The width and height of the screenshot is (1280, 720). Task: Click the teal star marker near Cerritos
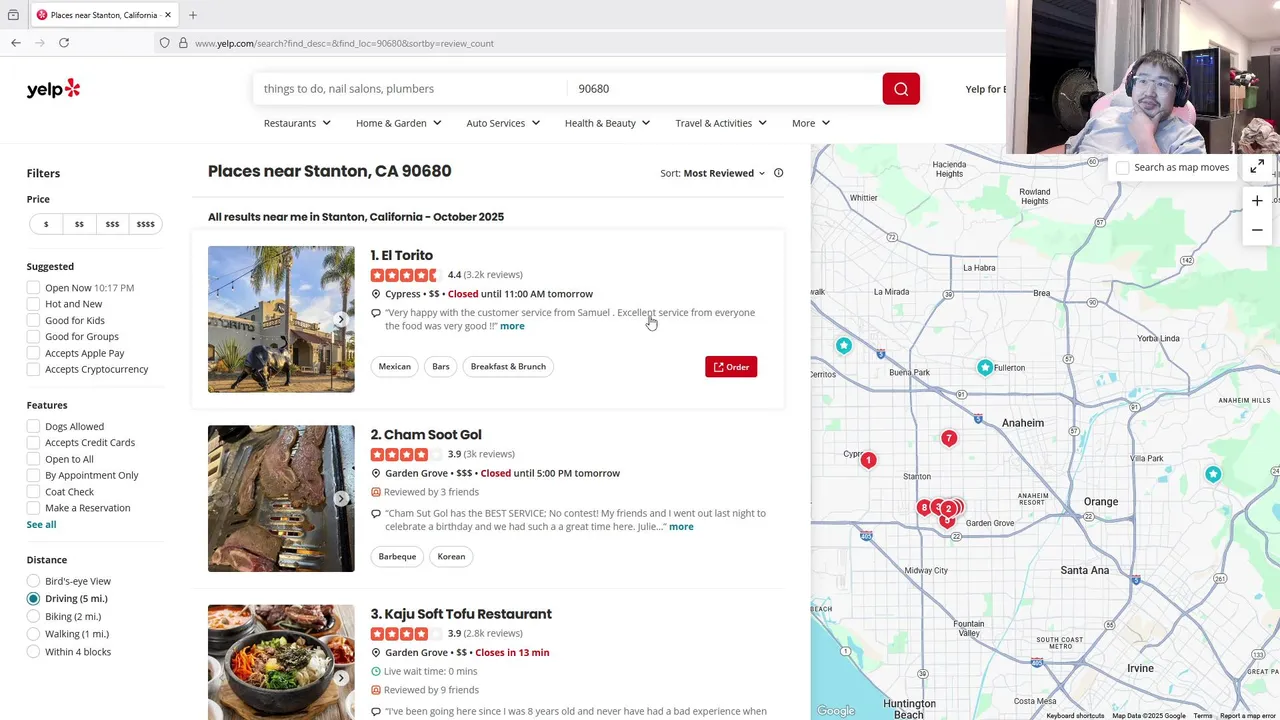tap(844, 345)
